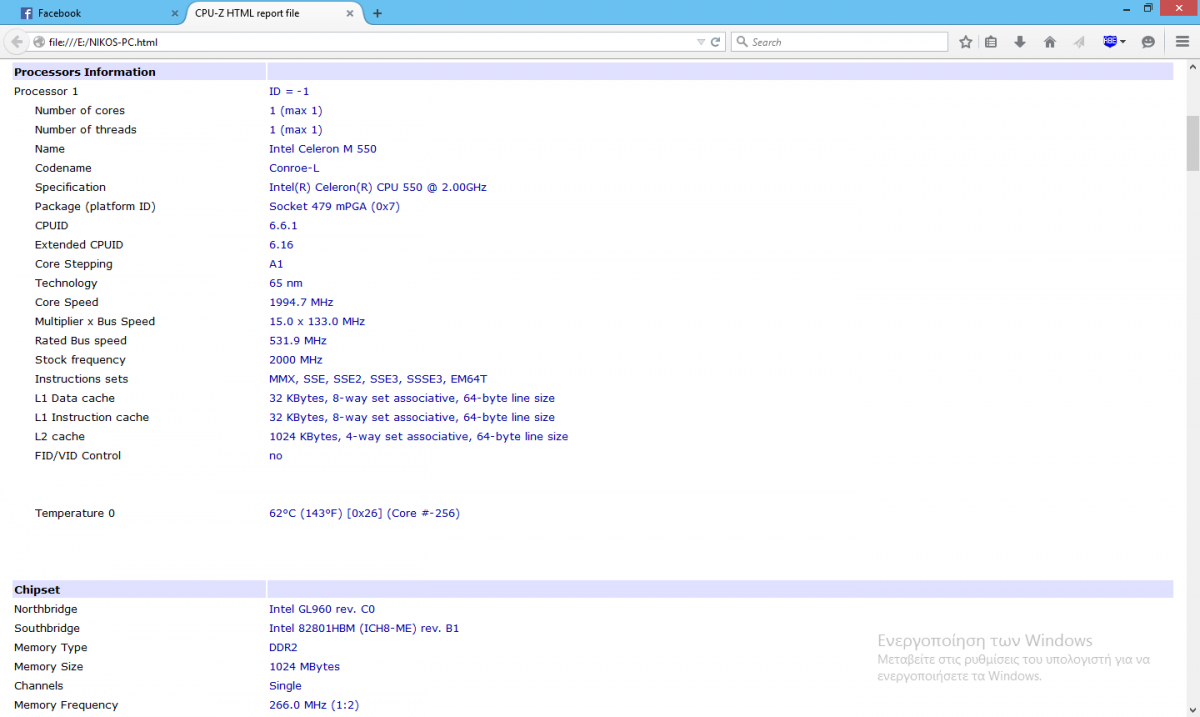
Task: Open the Firefox hamburger menu
Action: point(1182,42)
